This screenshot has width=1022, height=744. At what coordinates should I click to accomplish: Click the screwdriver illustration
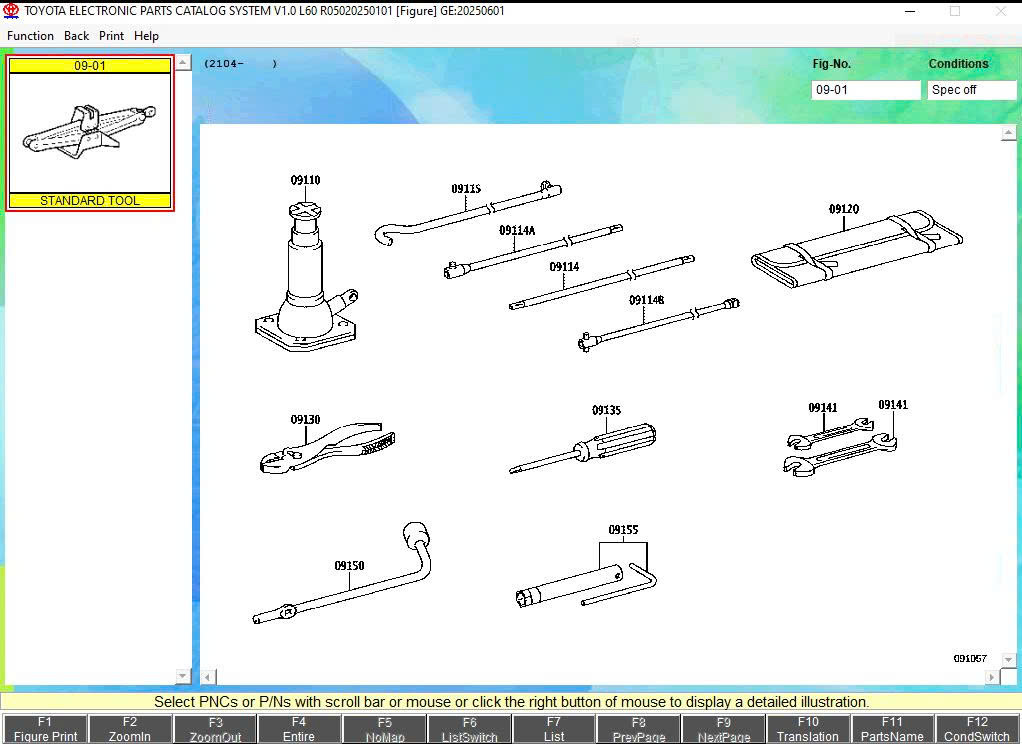(582, 450)
